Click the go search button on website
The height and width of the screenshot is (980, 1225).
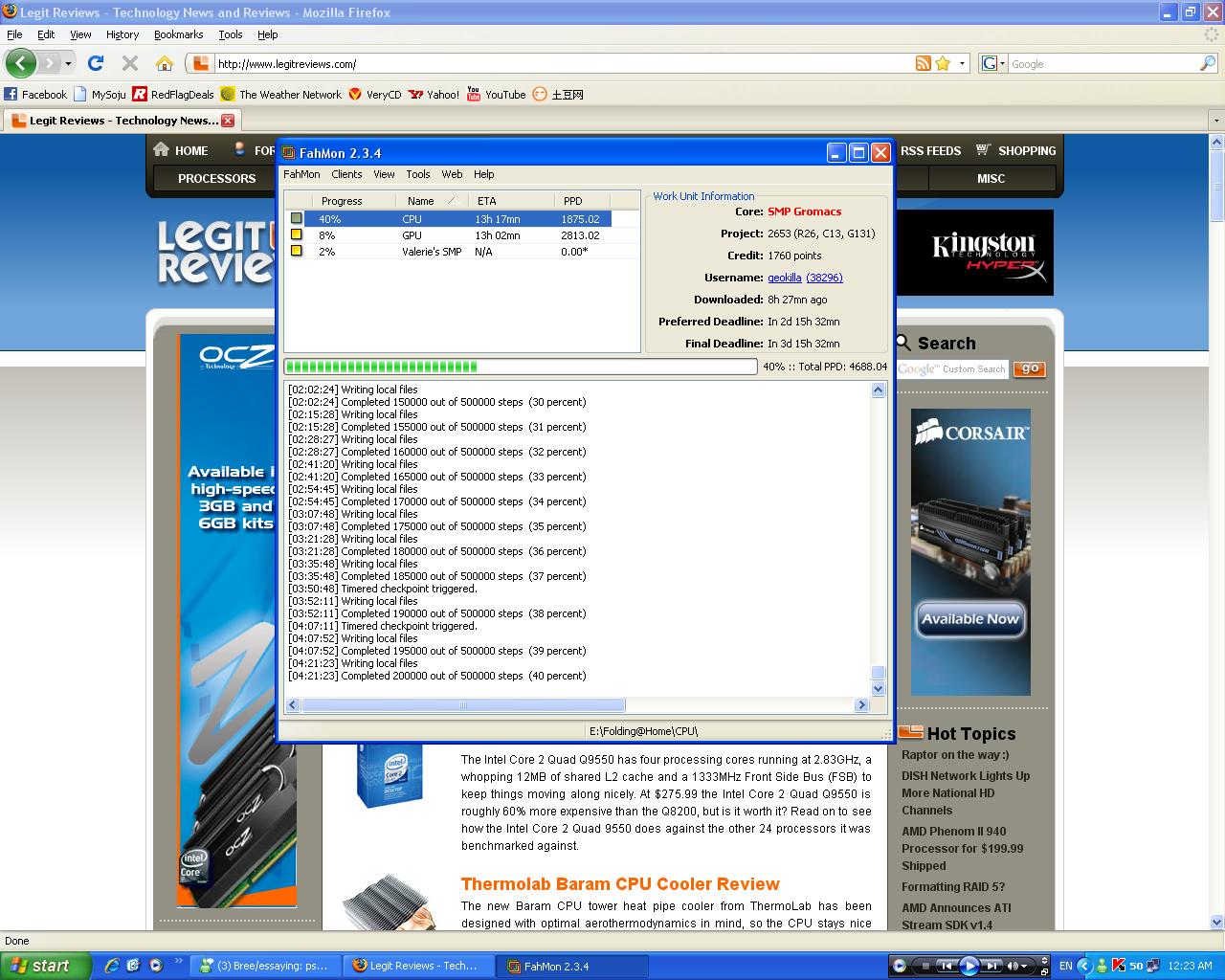coord(1030,368)
